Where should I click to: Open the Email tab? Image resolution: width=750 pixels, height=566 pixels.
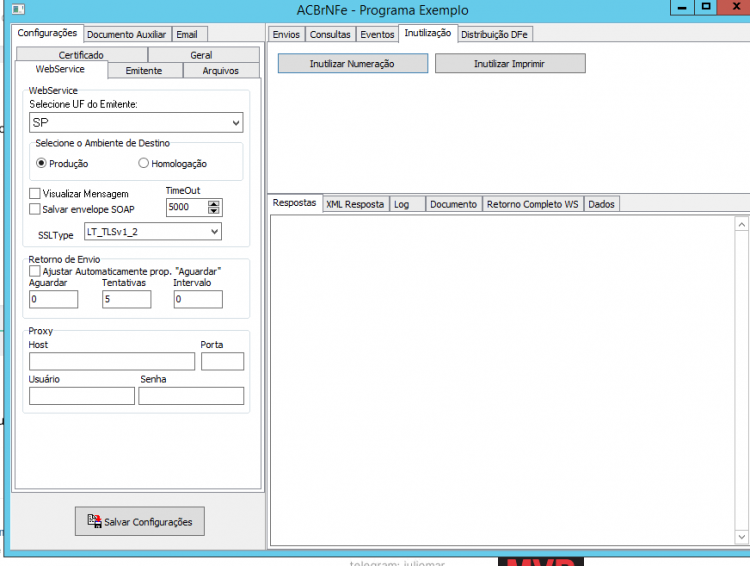click(187, 34)
